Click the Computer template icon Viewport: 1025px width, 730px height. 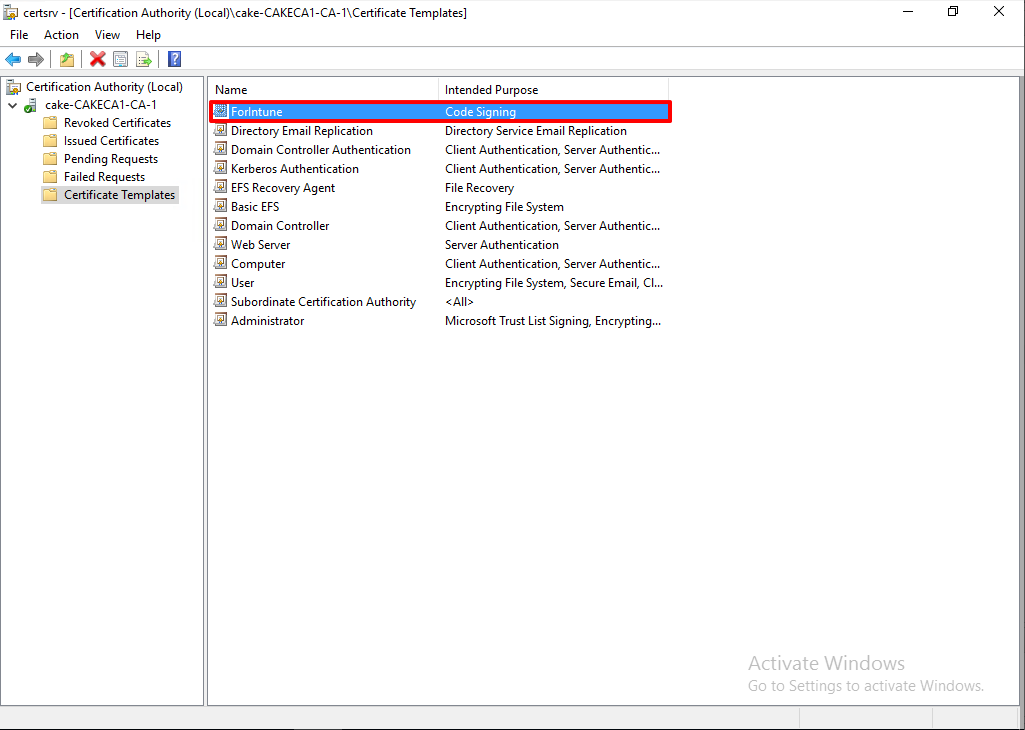221,263
